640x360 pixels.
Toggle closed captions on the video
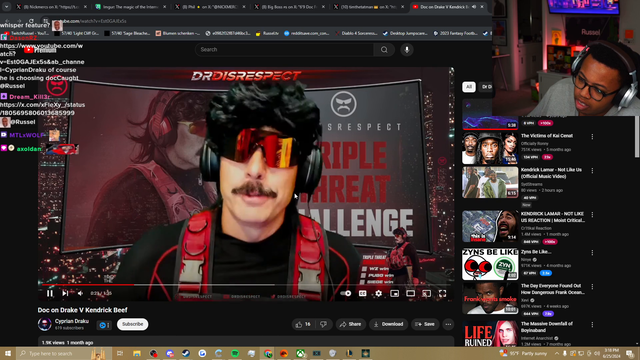coord(362,293)
